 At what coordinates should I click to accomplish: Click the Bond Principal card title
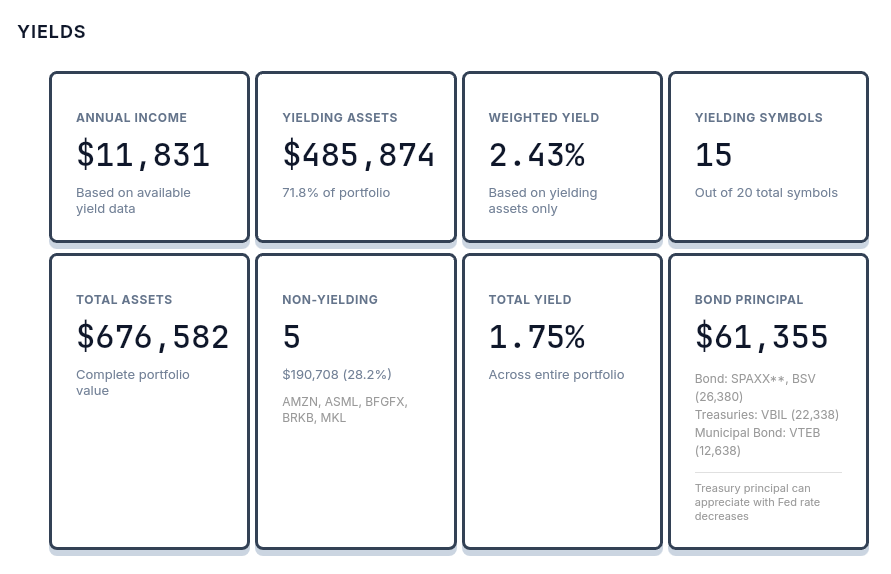(x=749, y=300)
